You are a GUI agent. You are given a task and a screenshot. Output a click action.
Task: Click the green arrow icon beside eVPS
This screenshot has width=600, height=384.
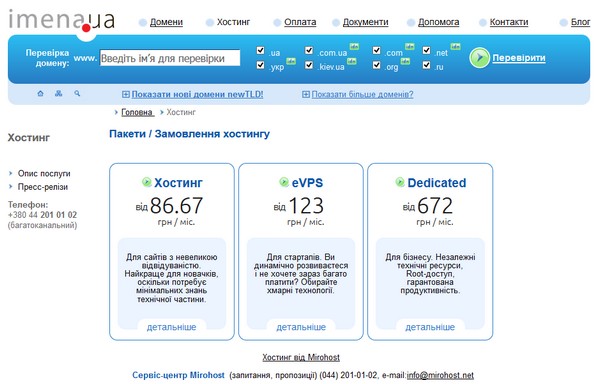pos(284,182)
